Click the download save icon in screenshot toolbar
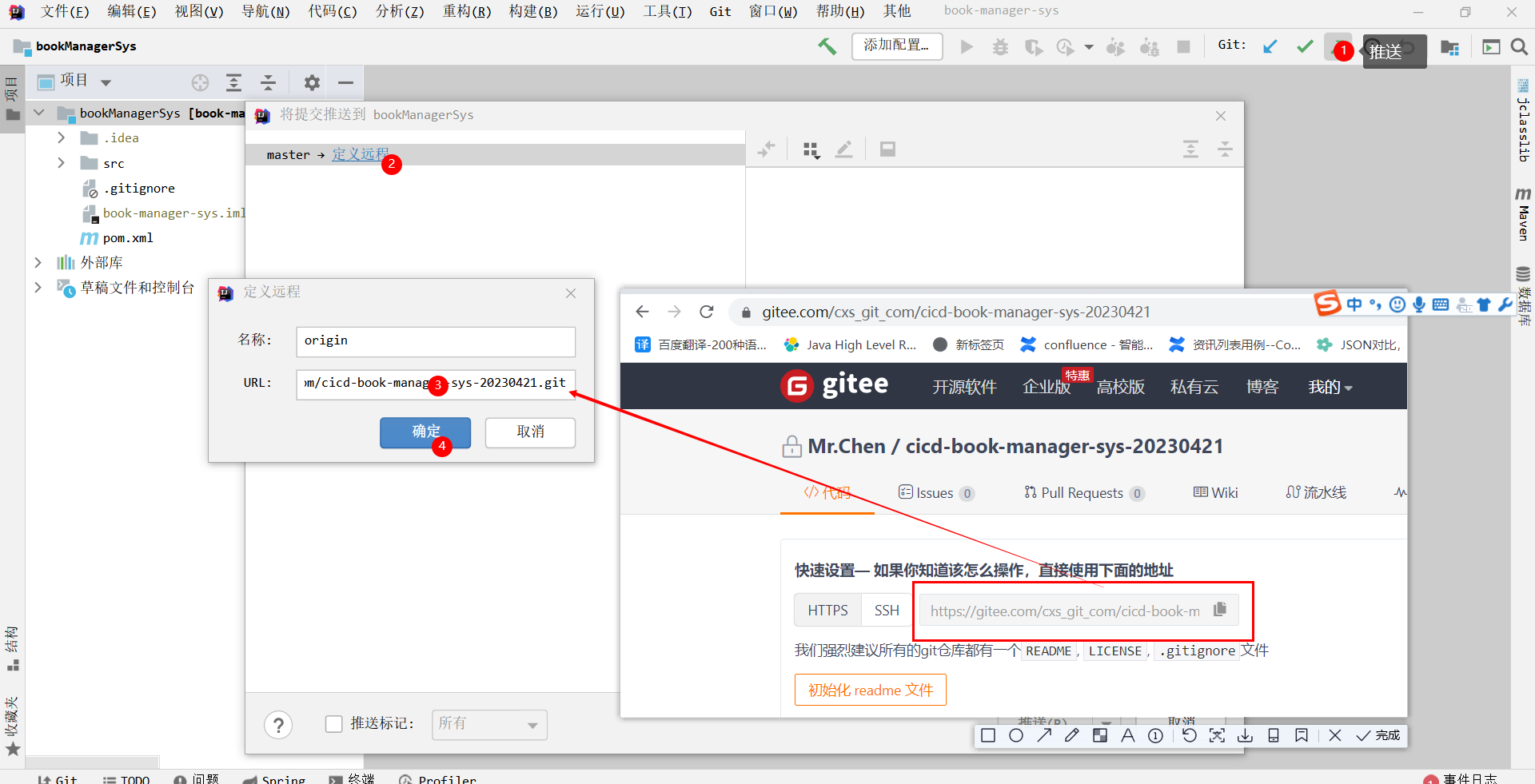1535x784 pixels. 1245,735
